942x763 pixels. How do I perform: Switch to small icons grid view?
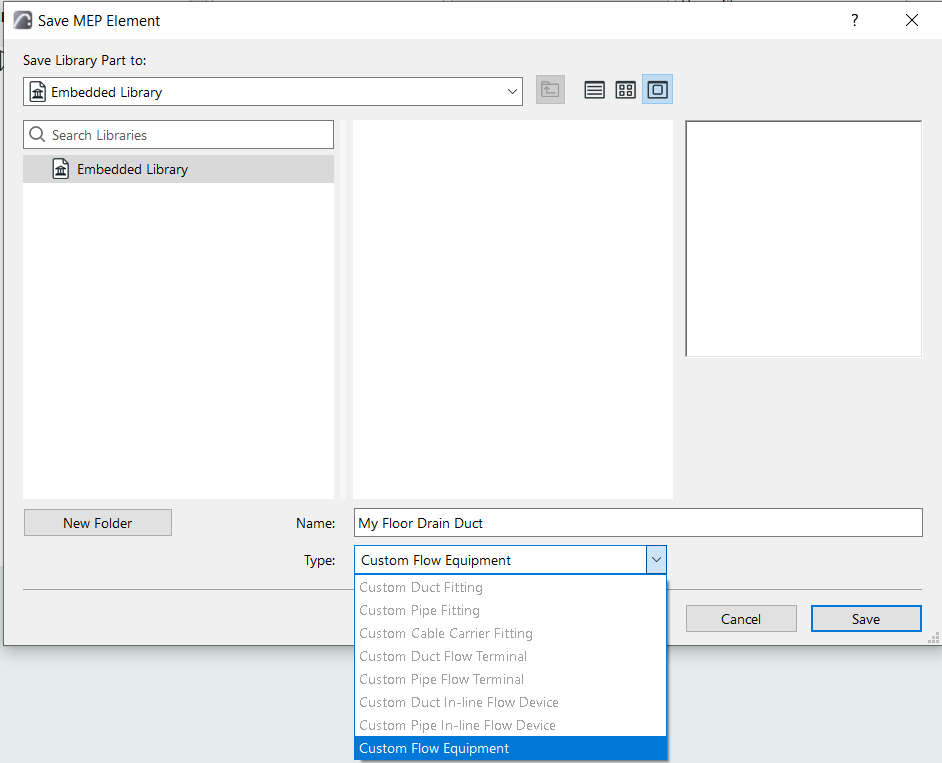point(625,90)
